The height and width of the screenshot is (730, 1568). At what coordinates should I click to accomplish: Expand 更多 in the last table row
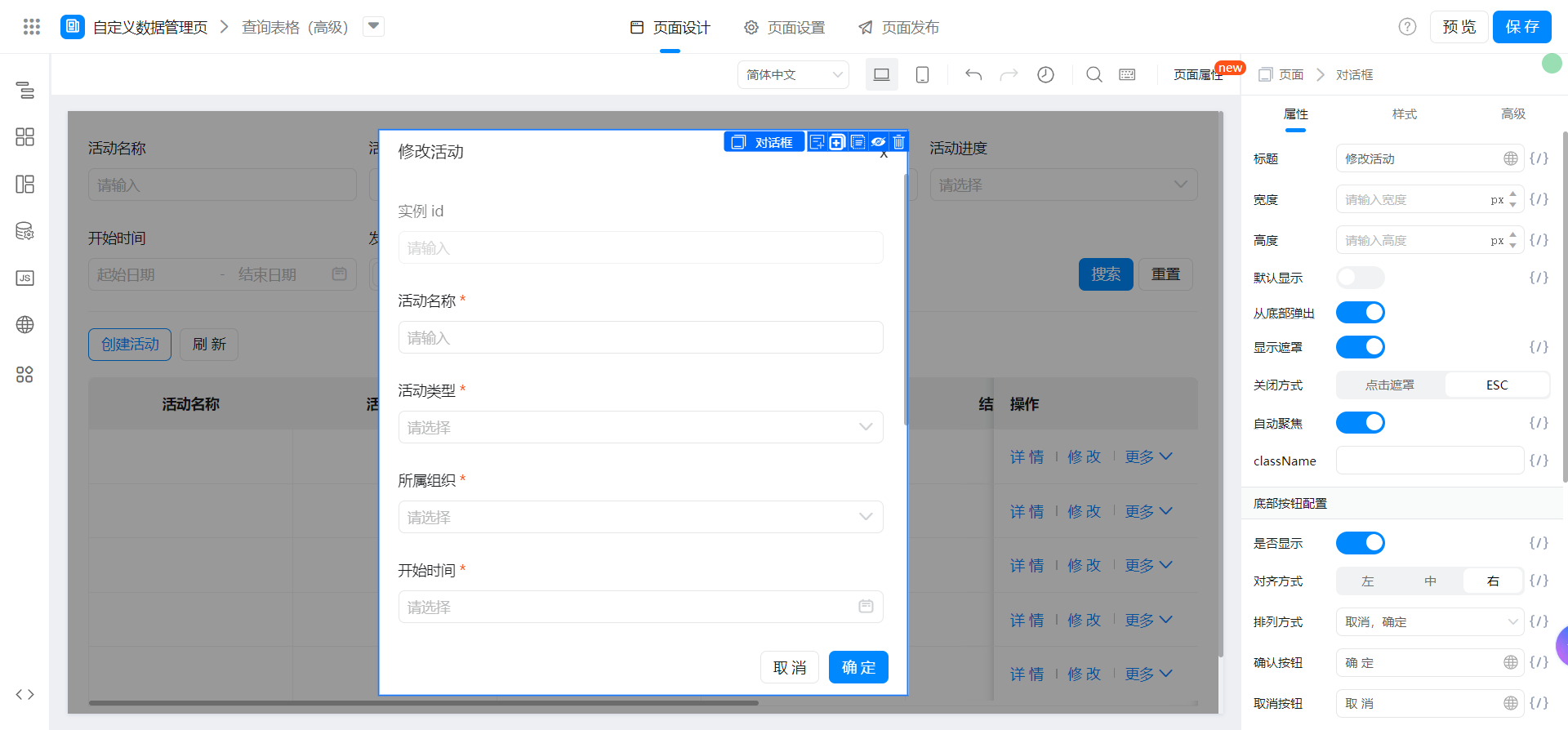(x=1148, y=674)
